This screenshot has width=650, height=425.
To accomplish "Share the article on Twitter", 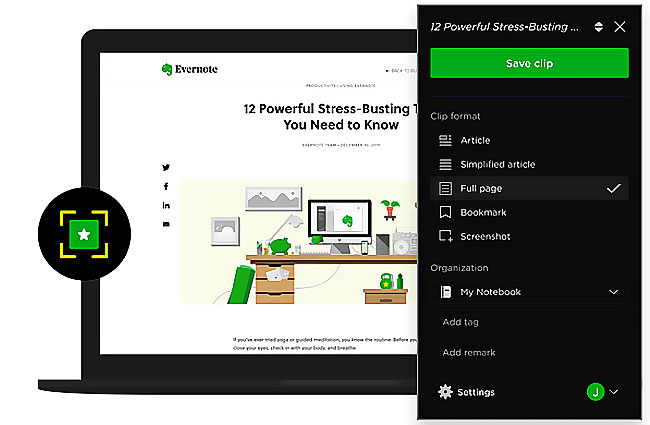I will click(x=166, y=168).
